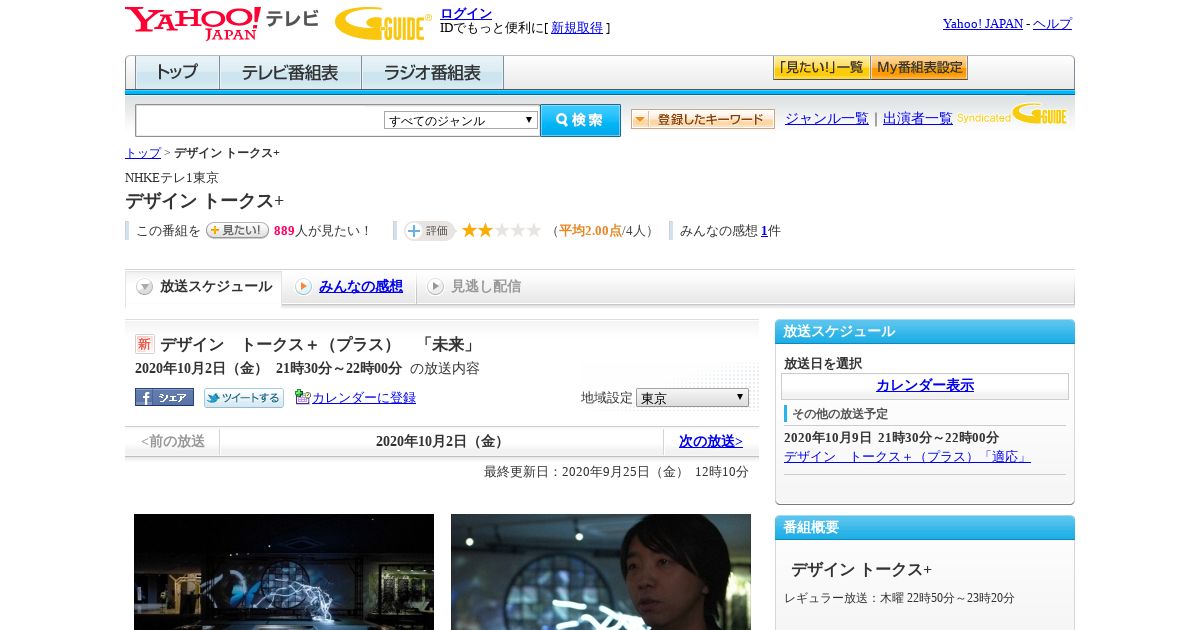Screen dimensions: 1200x630
Task: Click the Yahoo! Japan テレビ logo
Action: (x=222, y=23)
